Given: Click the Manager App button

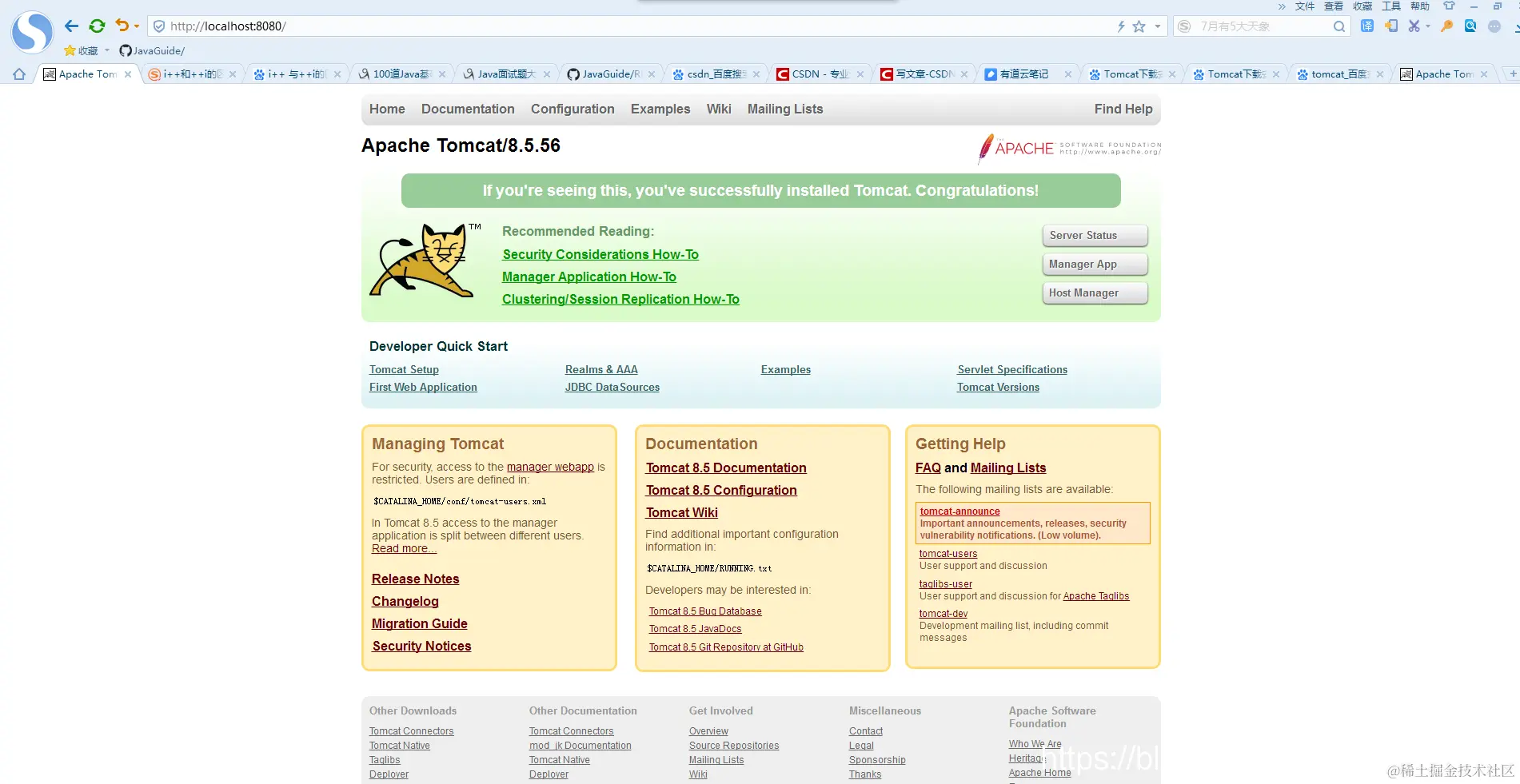Looking at the screenshot, I should 1095,264.
